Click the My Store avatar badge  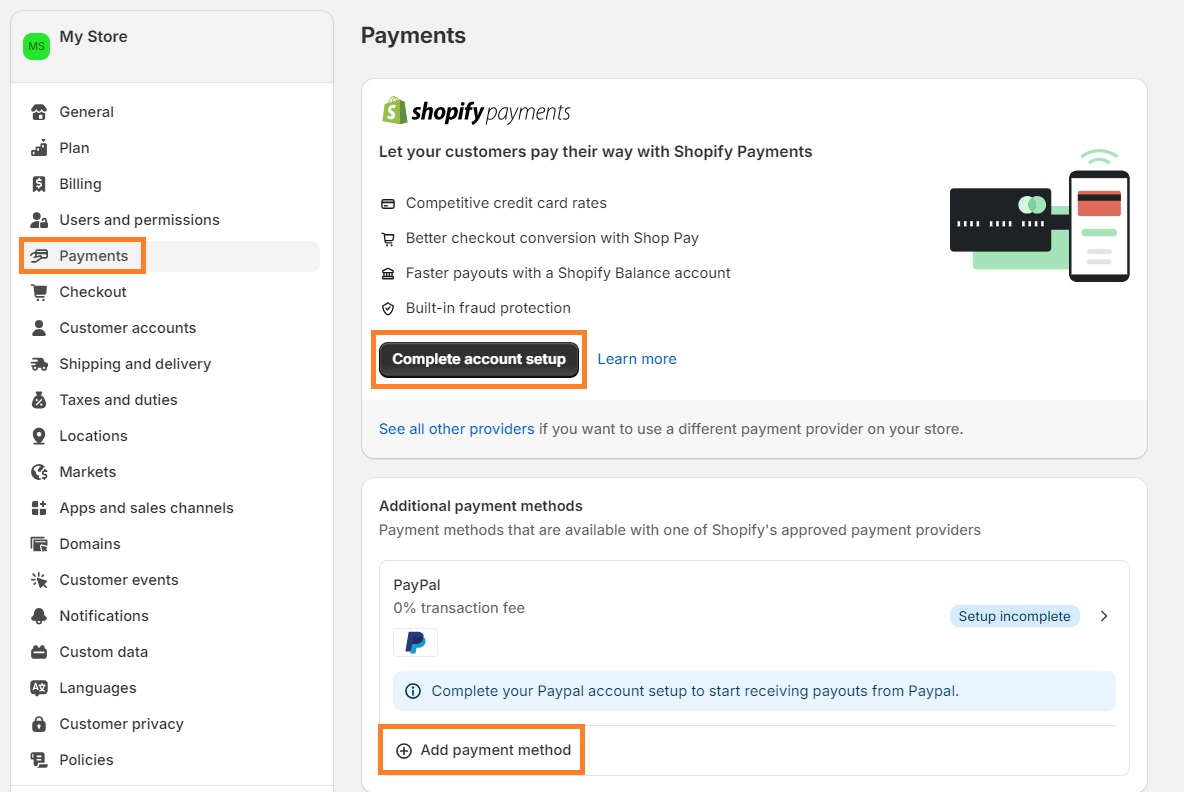[36, 46]
